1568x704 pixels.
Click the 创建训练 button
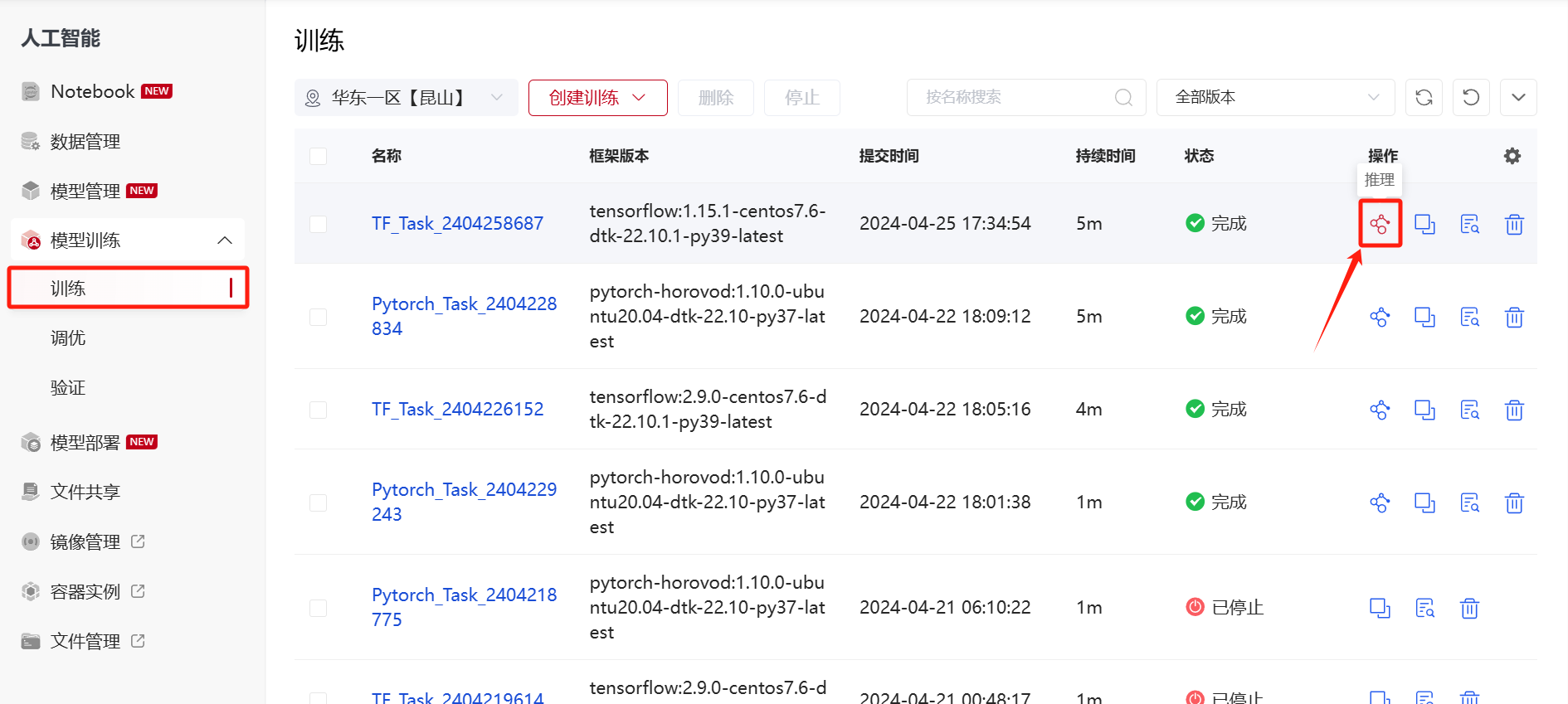point(597,98)
